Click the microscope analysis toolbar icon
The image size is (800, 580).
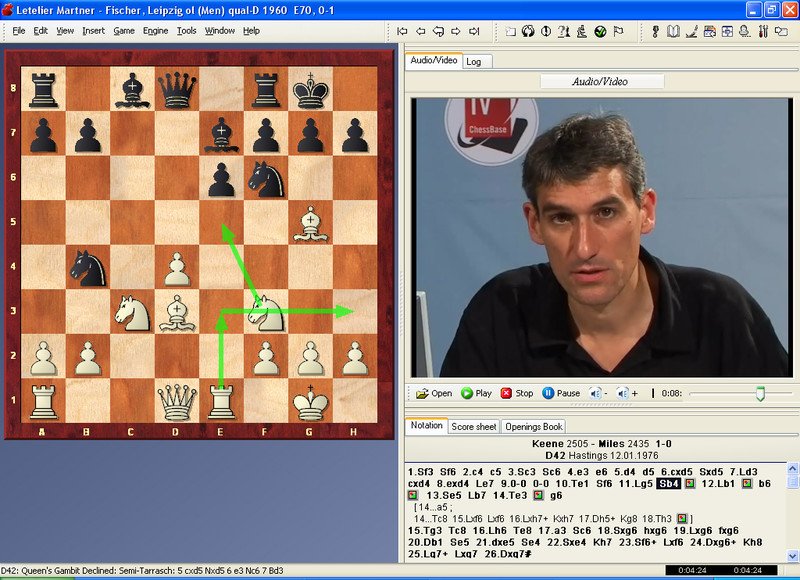[x=582, y=32]
